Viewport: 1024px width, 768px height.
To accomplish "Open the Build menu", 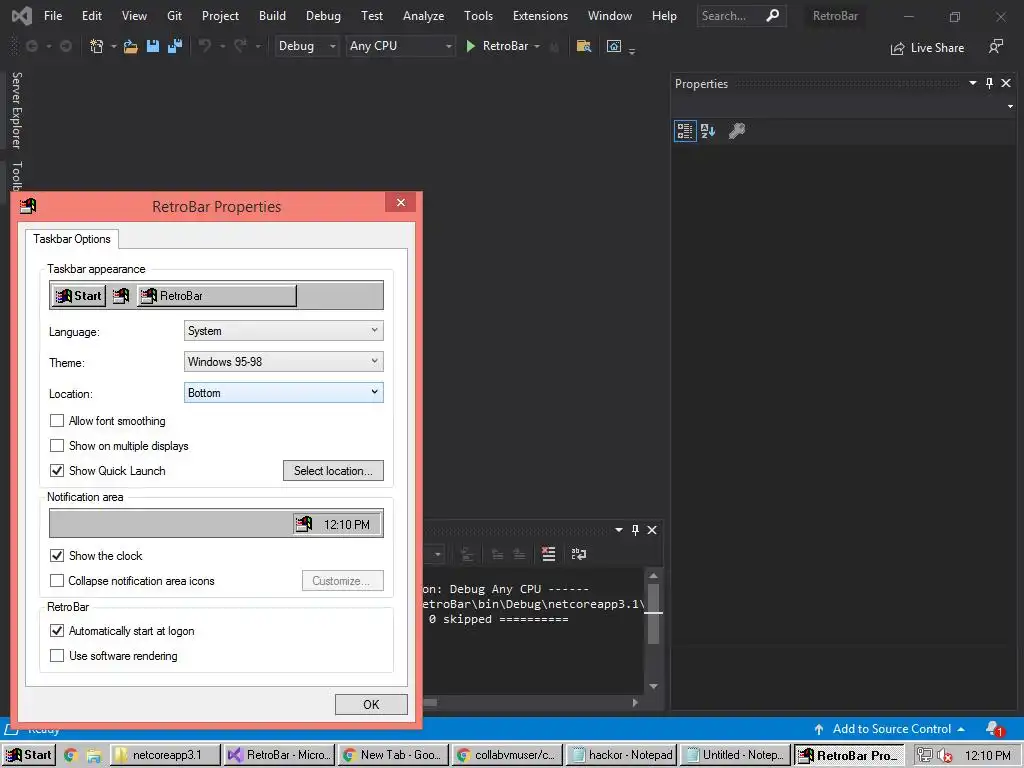I will click(x=272, y=16).
